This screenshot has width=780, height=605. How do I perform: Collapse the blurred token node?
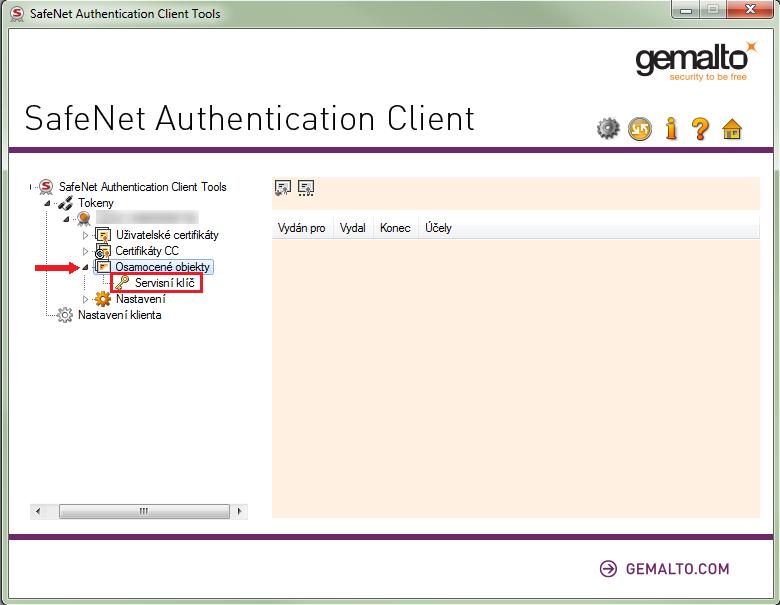(x=66, y=219)
